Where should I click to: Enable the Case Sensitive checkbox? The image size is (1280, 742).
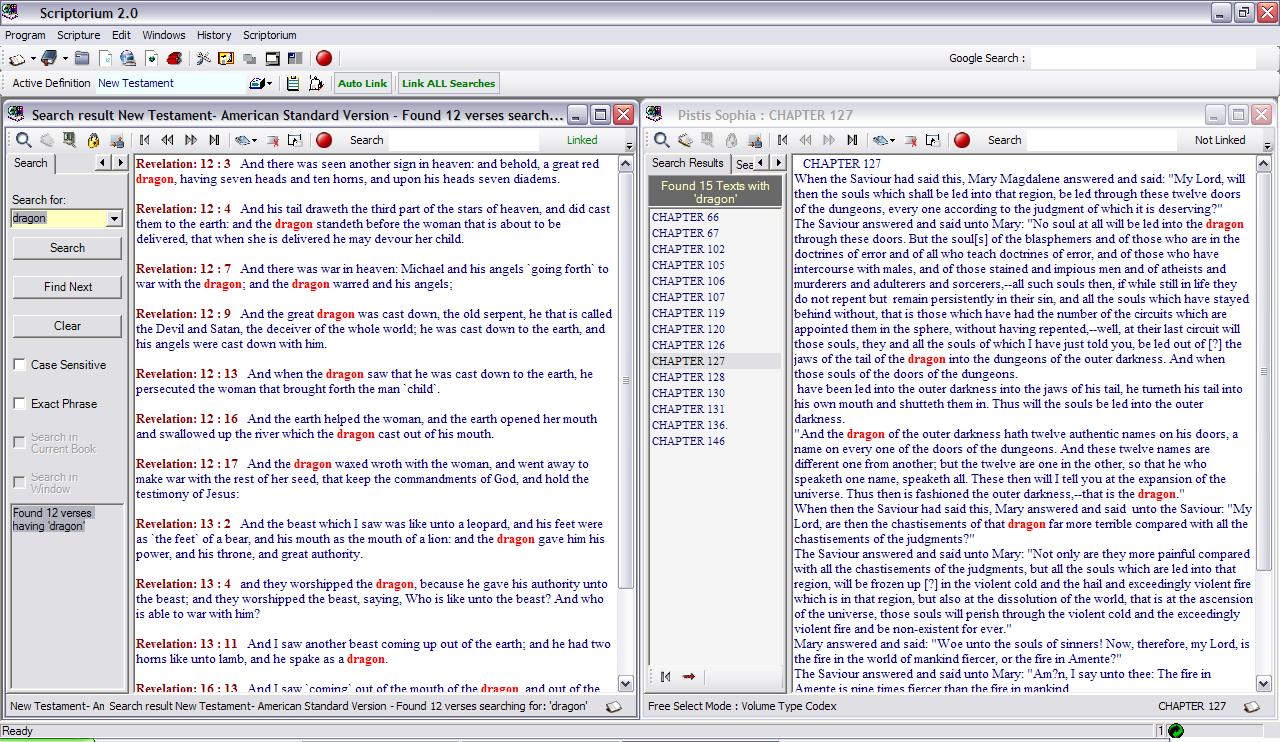[x=20, y=365]
